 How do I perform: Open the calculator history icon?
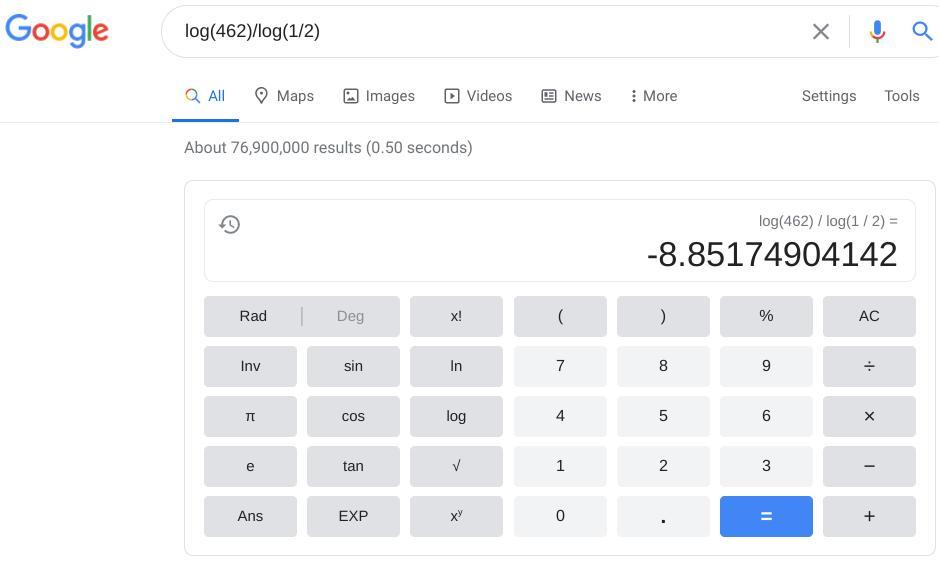[x=230, y=224]
